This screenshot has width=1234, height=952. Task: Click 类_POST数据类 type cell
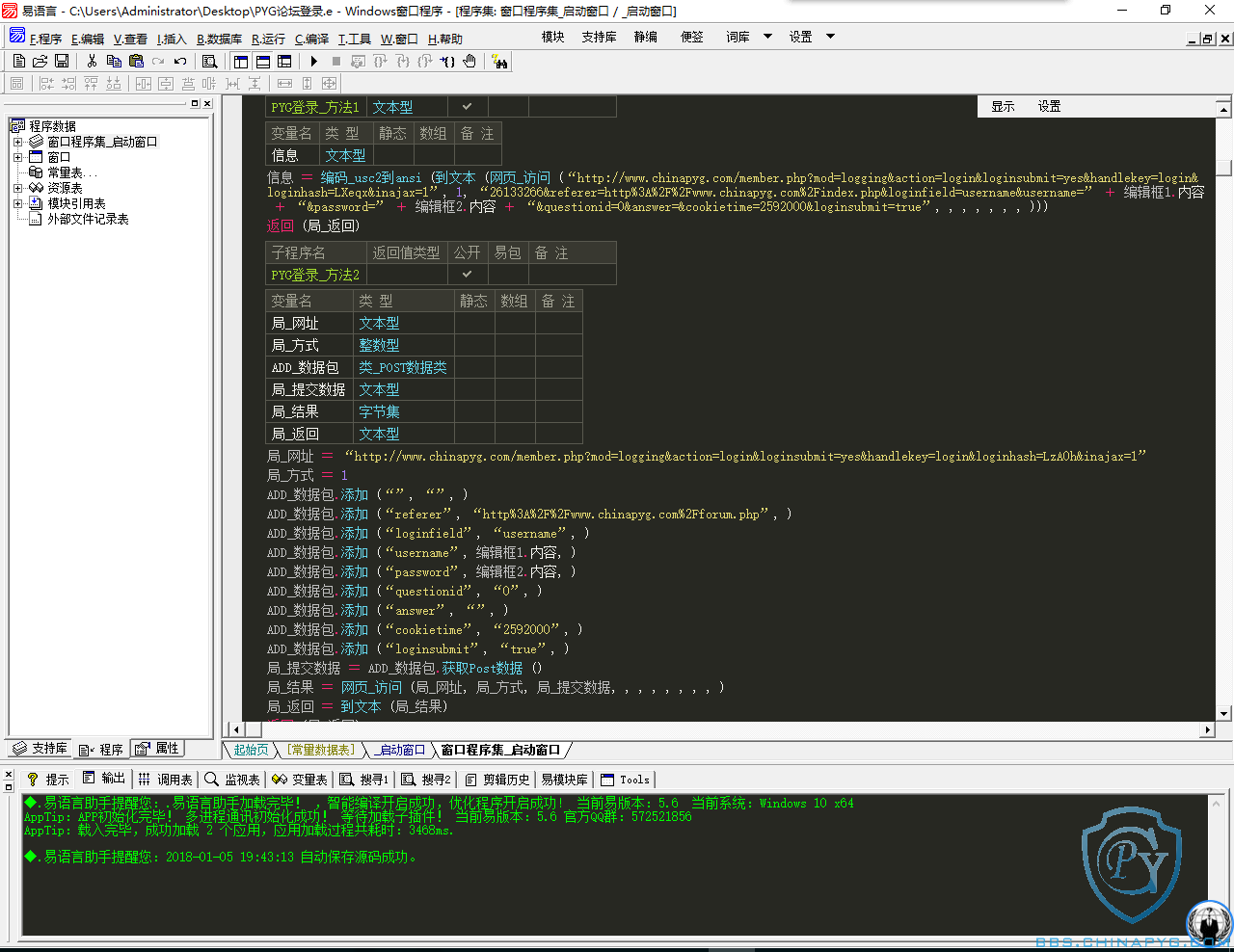(403, 367)
